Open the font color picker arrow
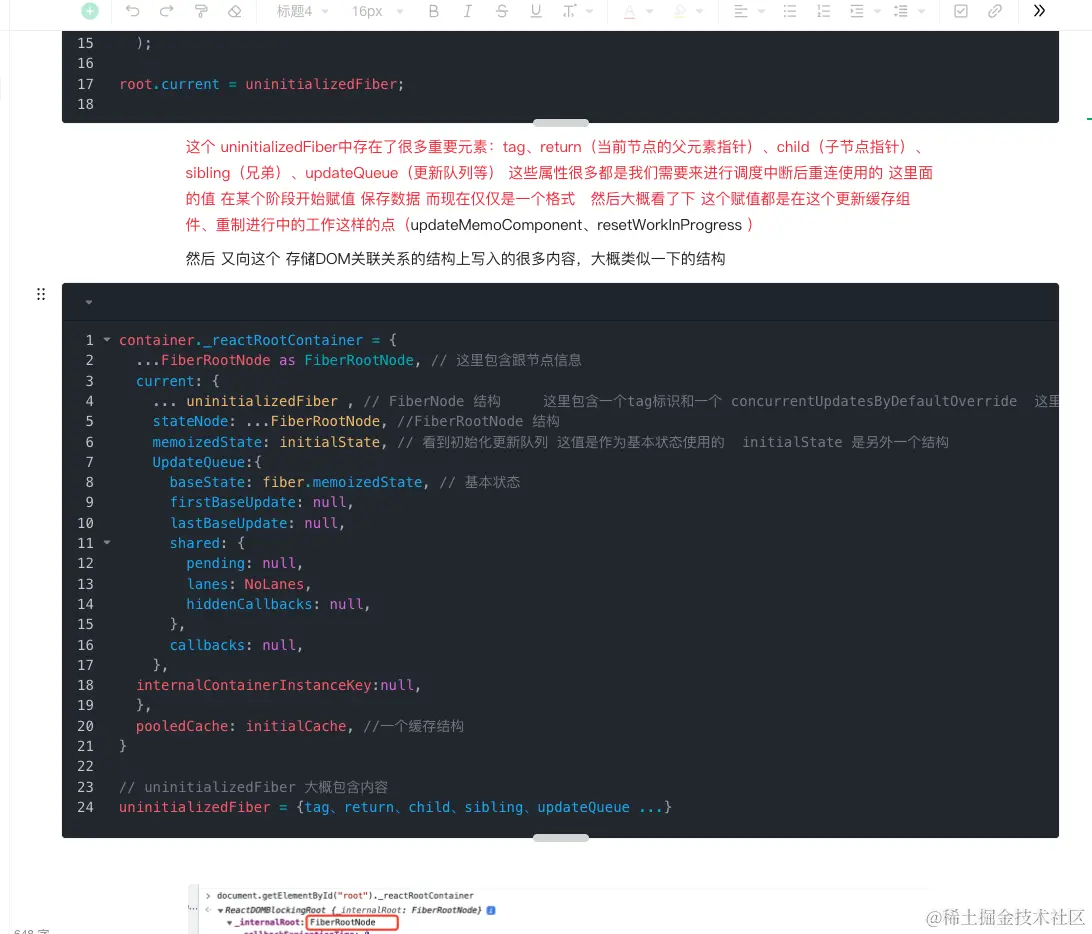1092x934 pixels. 649,11
